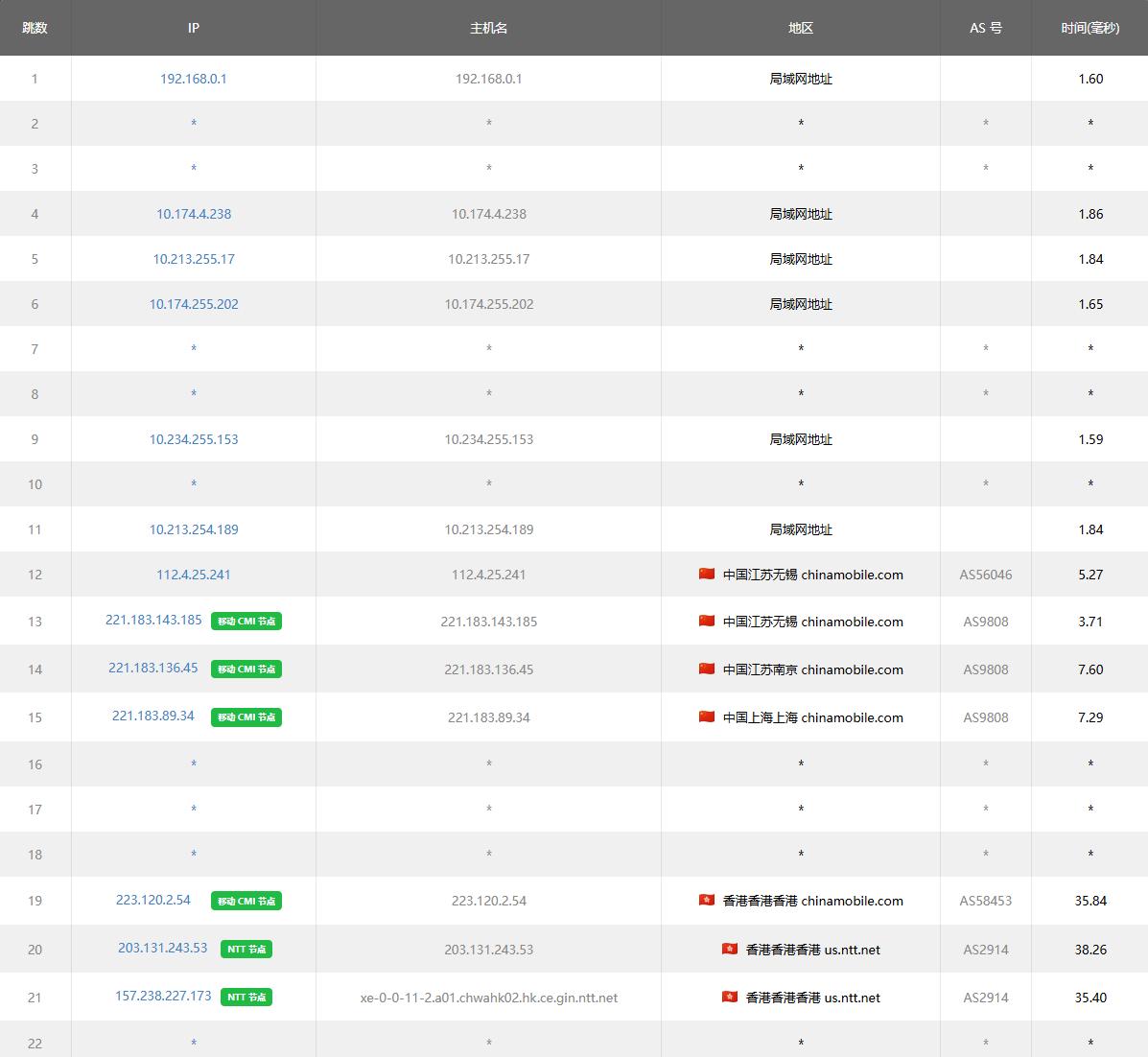Screen dimensions: 1148x1057
Task: Select hostname xe-0-0-11-2.a01.chwahk02.hk.ce.gin.ntt.net
Action: 488,998
